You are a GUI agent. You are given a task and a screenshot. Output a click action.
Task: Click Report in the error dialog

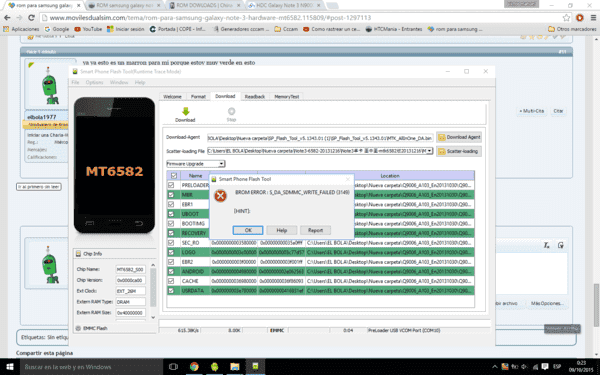pos(315,230)
